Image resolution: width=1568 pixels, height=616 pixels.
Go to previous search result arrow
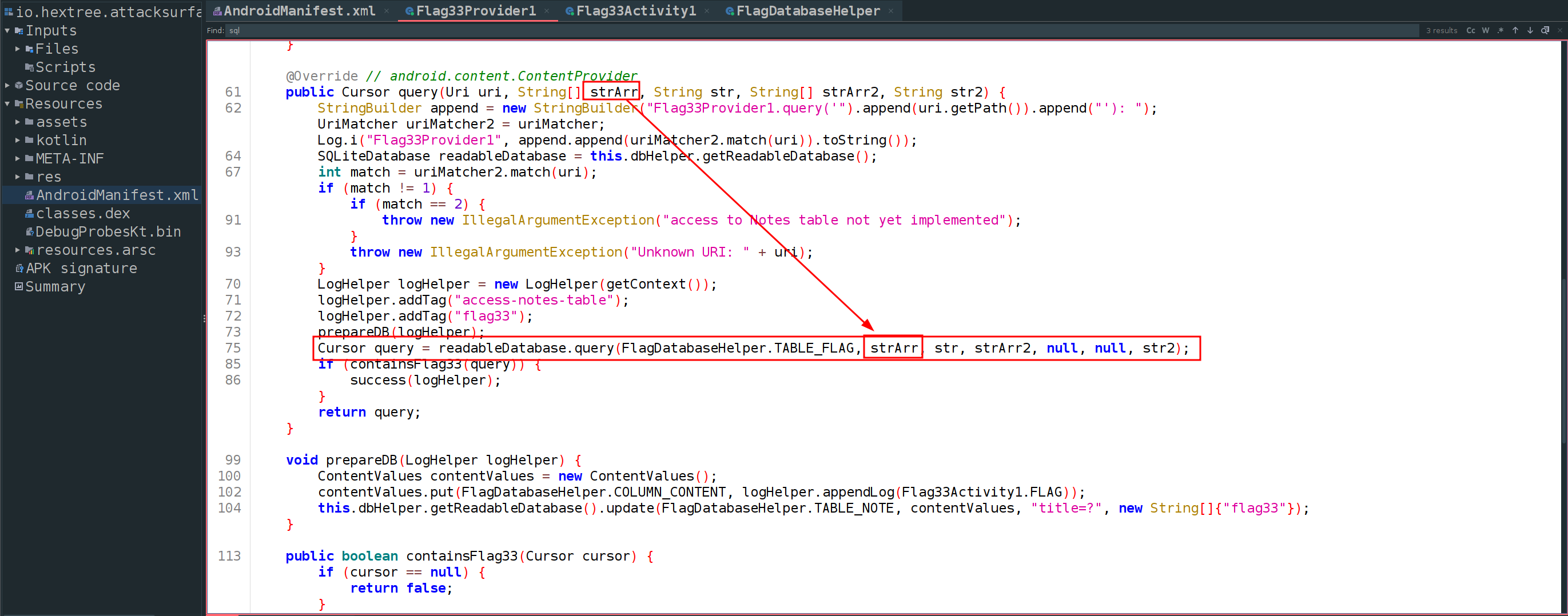[x=1515, y=30]
